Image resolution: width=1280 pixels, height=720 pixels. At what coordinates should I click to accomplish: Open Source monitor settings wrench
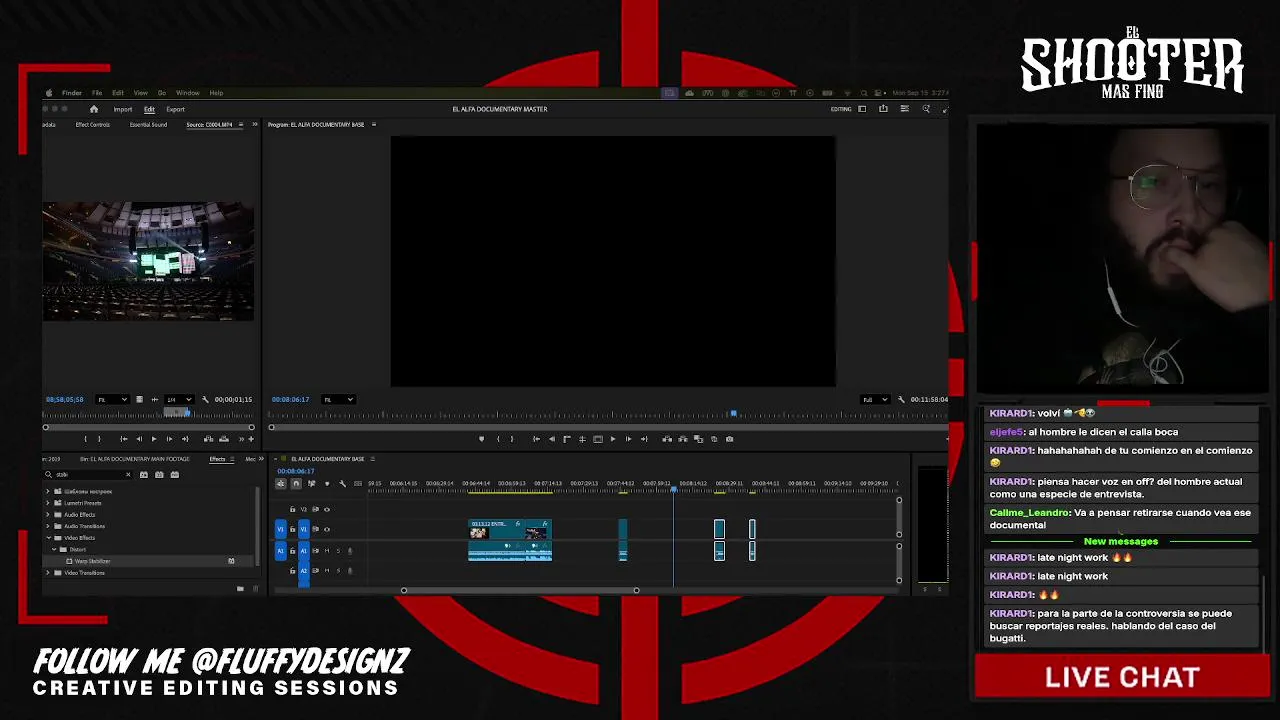(205, 399)
